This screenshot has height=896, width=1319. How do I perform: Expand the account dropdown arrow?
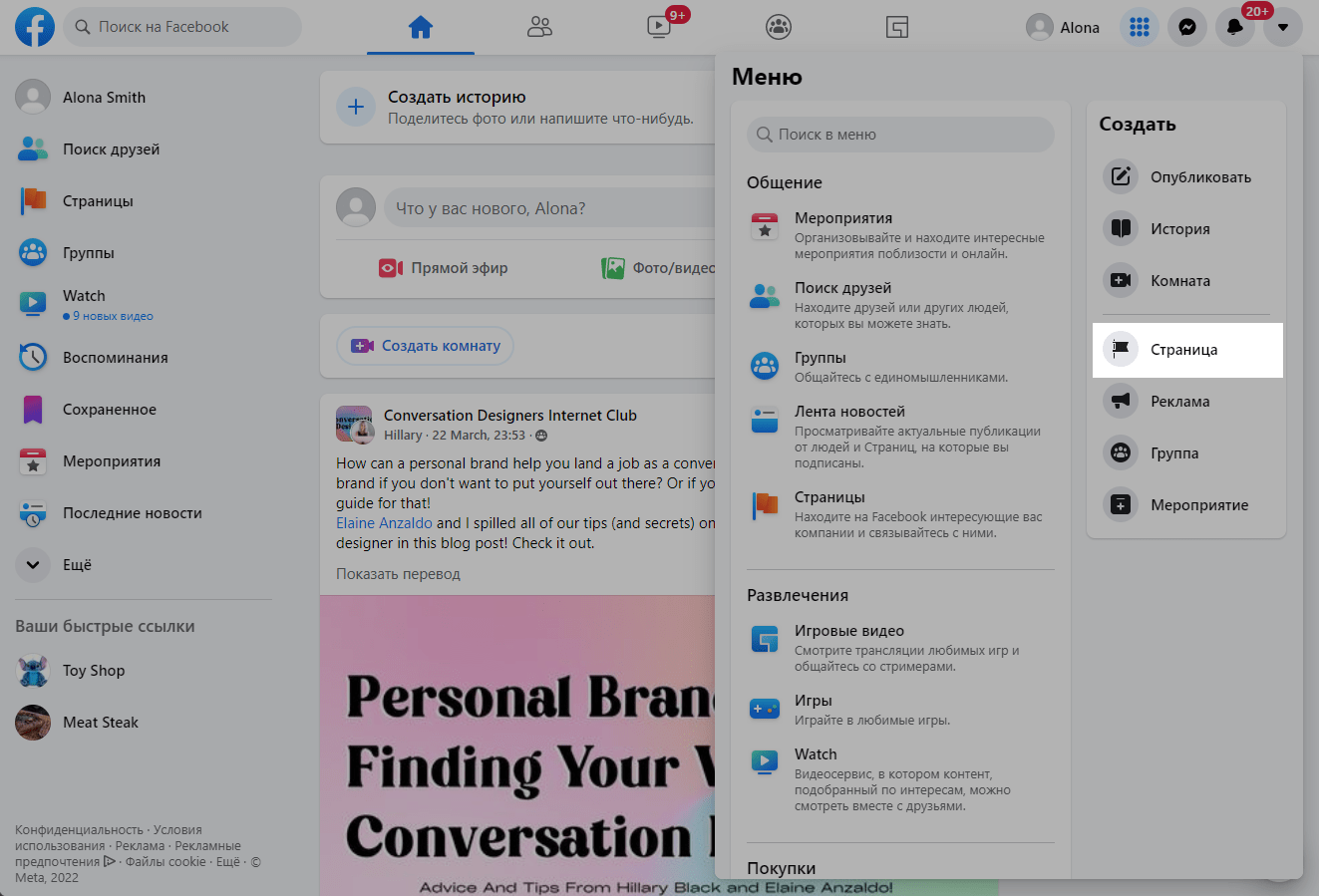(1282, 27)
